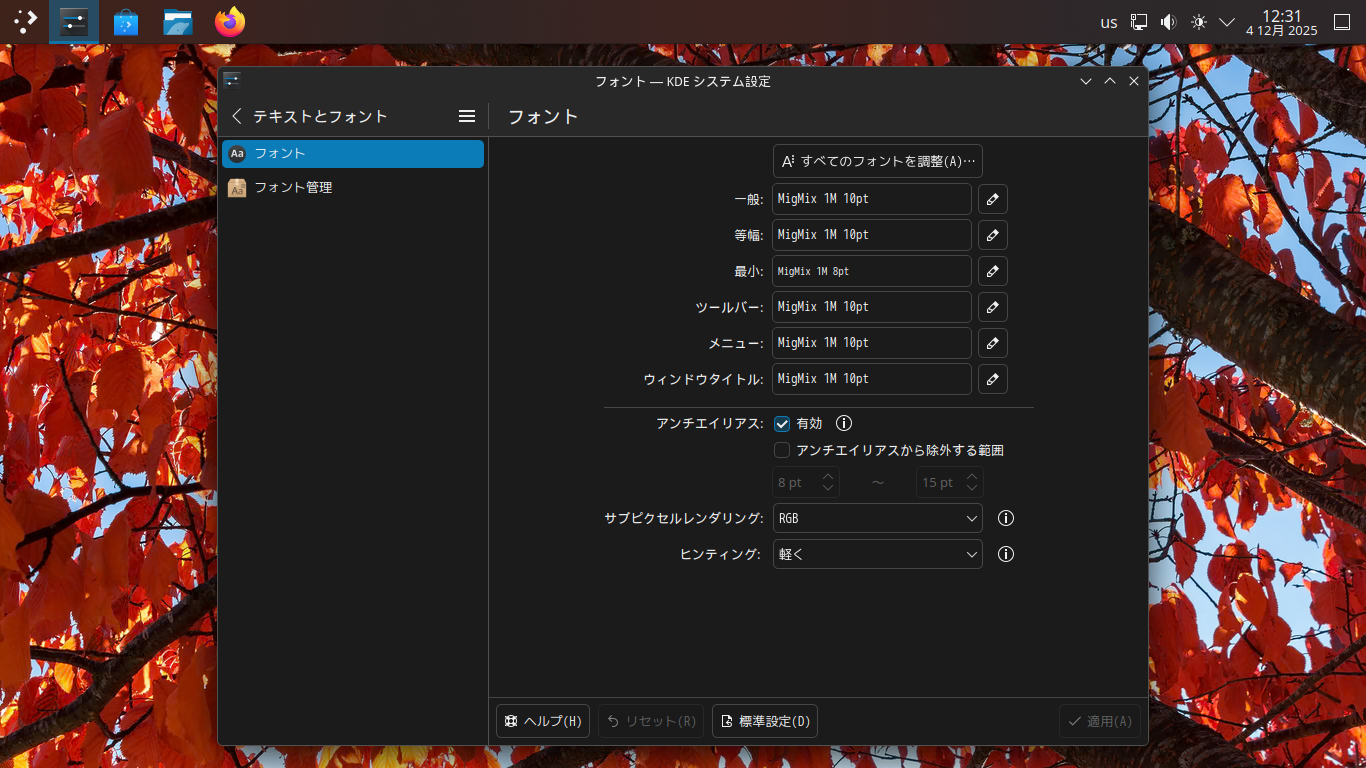Screen dimensions: 1366x768
Task: Open the ヒンティング dropdown
Action: click(878, 554)
